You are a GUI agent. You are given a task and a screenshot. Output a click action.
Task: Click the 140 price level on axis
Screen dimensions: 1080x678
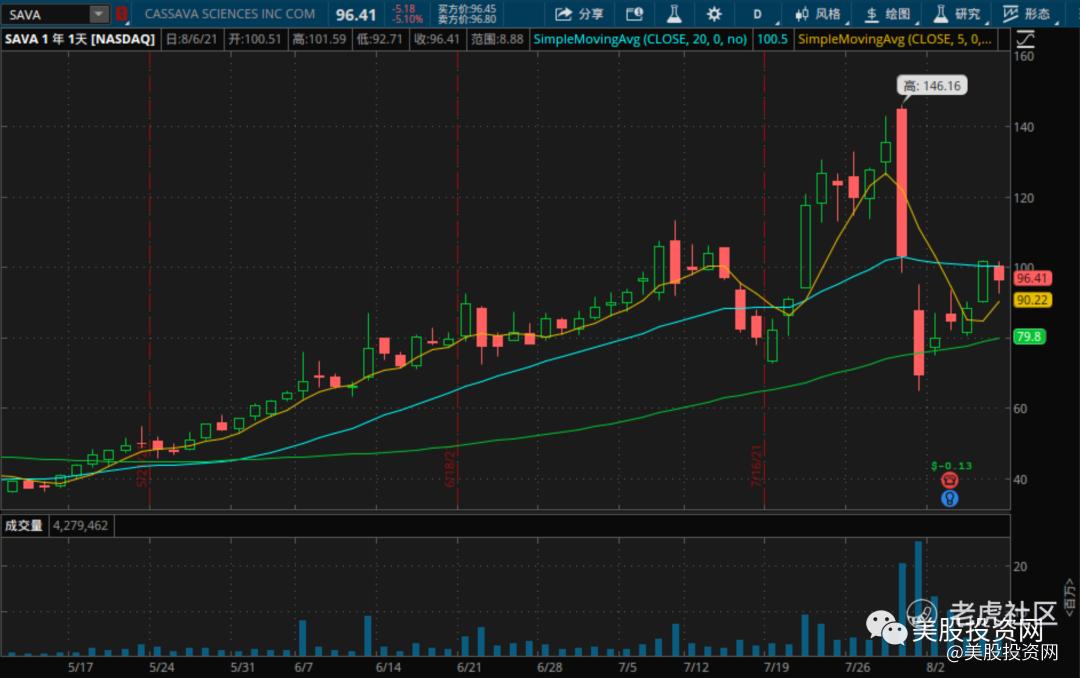pos(1024,127)
